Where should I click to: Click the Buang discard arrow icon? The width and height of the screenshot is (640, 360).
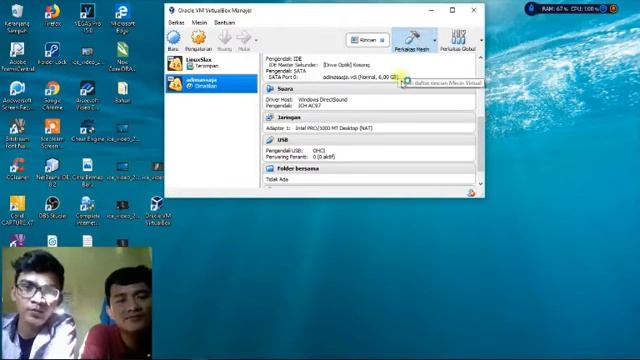pyautogui.click(x=224, y=38)
